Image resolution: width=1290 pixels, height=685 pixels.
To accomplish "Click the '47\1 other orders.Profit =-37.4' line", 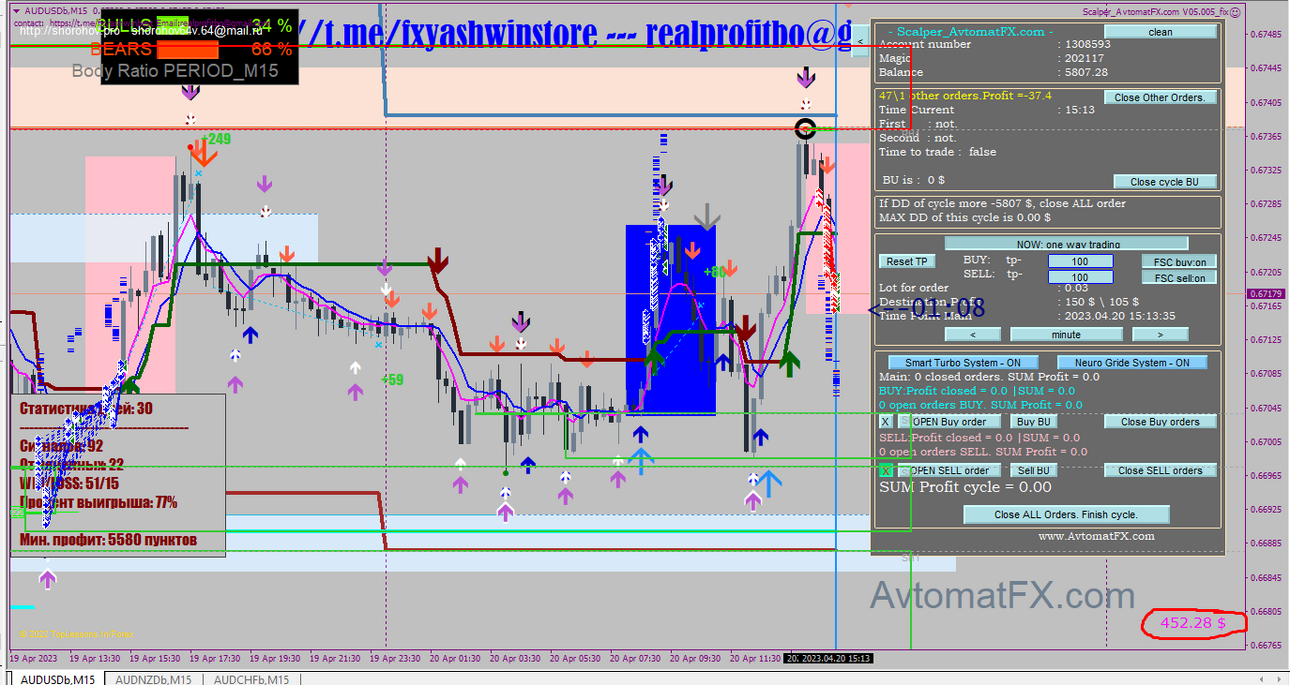I will click(x=967, y=96).
